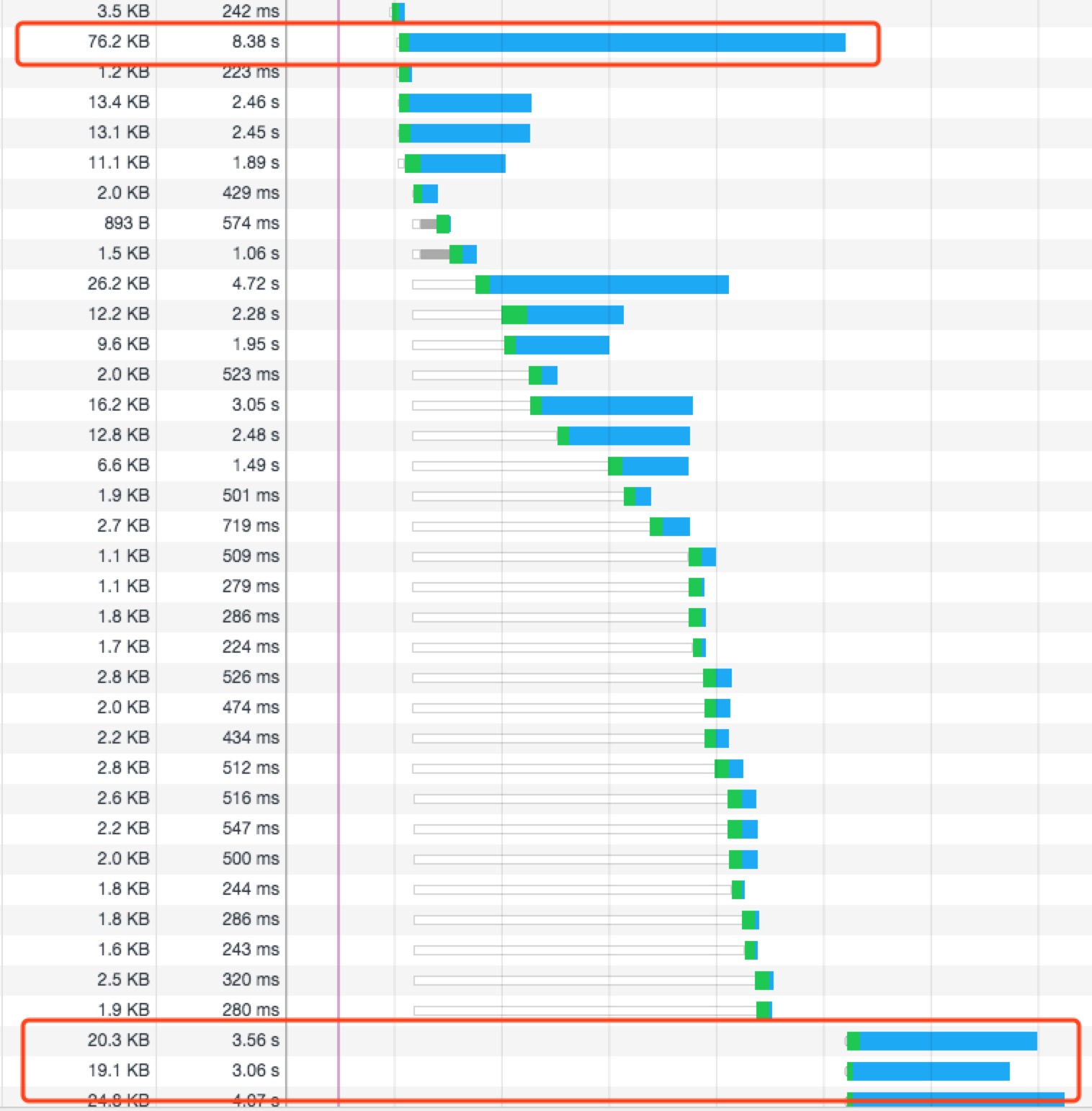Image resolution: width=1092 pixels, height=1111 pixels.
Task: Click green waiting segment of 2.28 s request
Action: (x=514, y=315)
